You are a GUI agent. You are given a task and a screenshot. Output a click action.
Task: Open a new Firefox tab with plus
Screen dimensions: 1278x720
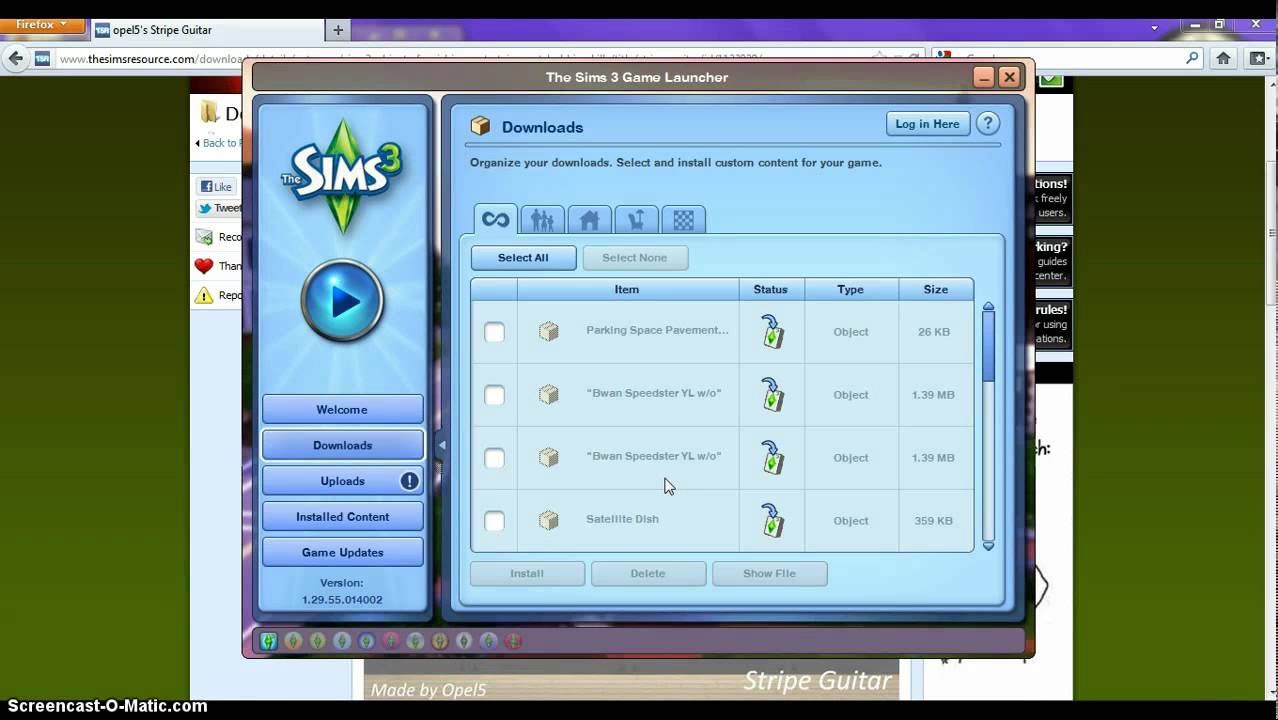pyautogui.click(x=338, y=30)
